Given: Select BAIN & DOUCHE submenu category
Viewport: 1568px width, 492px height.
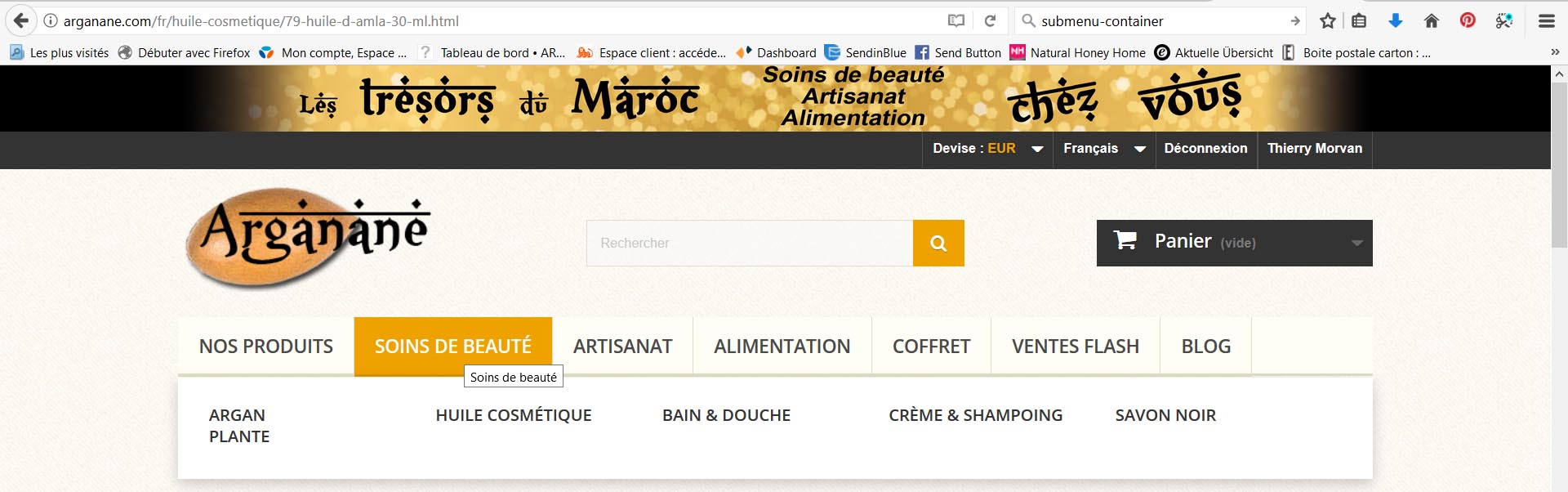Looking at the screenshot, I should (x=727, y=415).
